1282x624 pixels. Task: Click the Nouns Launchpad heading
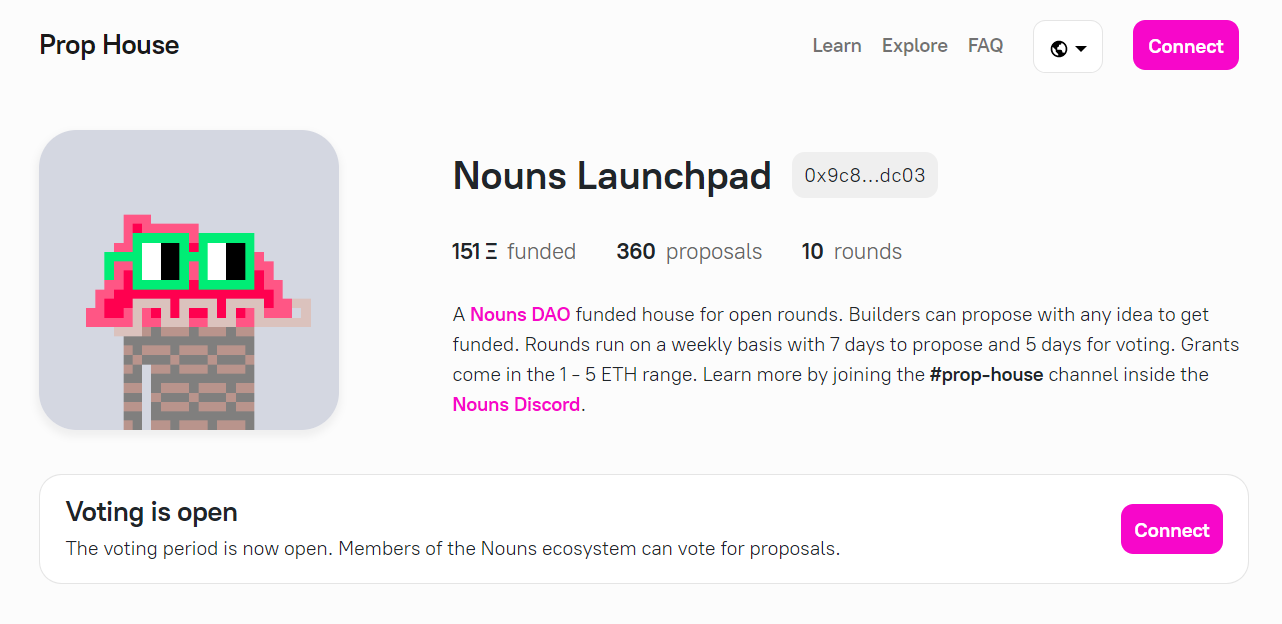point(612,176)
